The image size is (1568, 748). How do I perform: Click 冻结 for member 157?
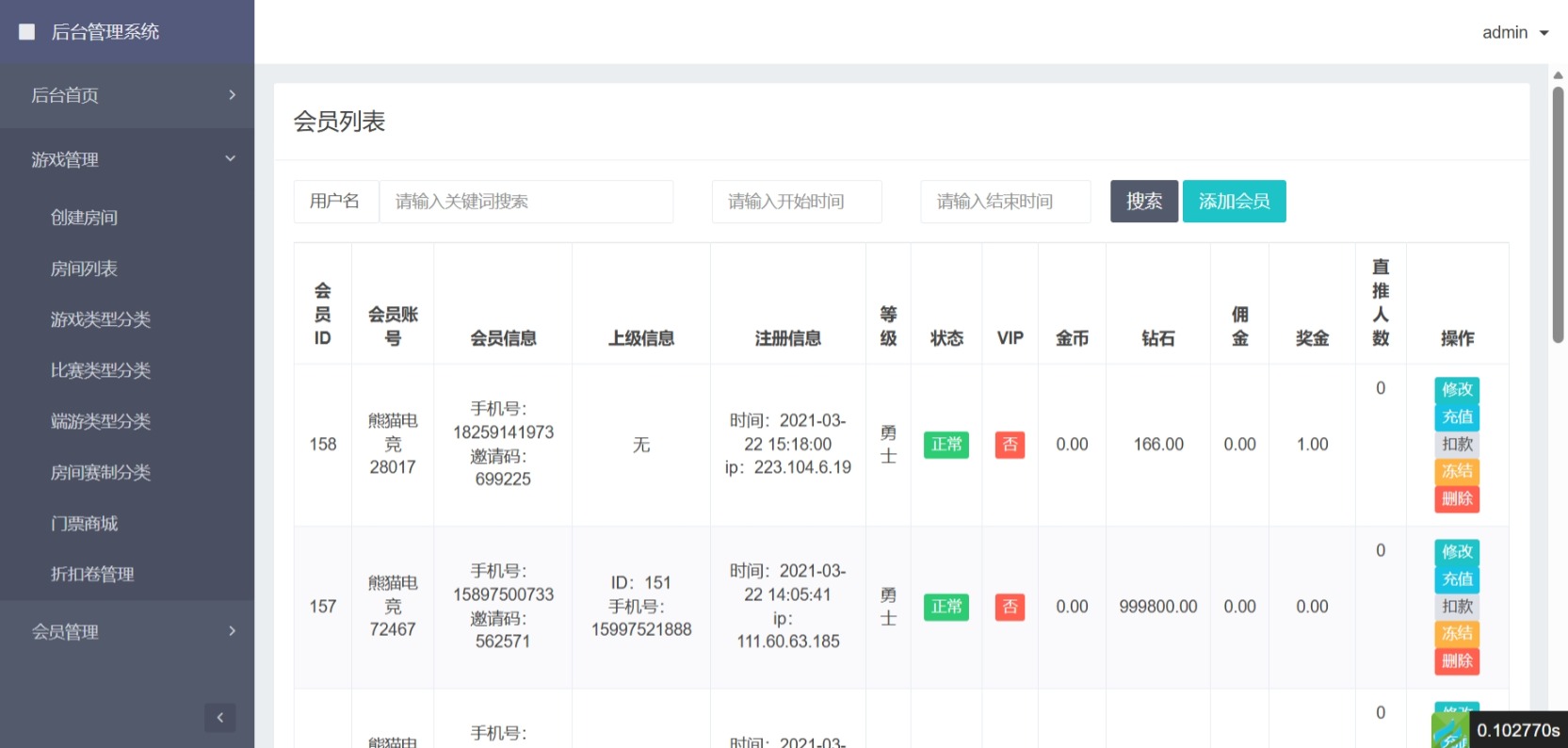1456,634
